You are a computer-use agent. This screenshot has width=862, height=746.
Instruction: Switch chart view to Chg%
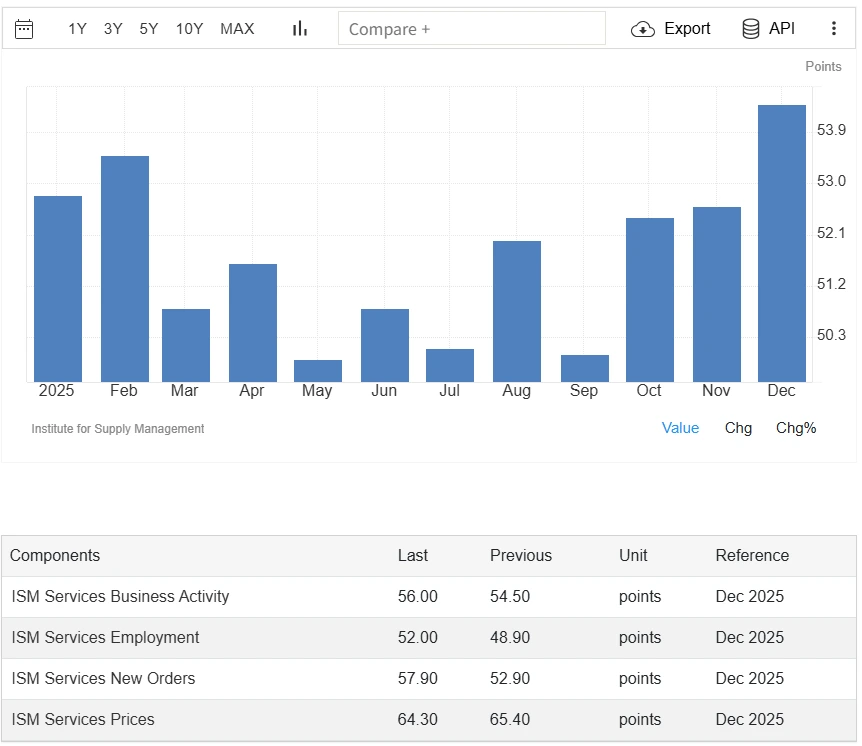[x=795, y=428]
